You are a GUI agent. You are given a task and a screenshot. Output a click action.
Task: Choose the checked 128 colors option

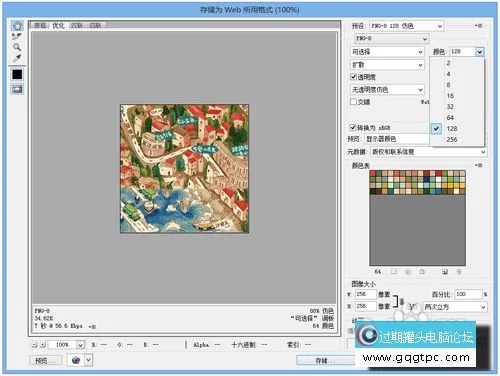point(457,128)
